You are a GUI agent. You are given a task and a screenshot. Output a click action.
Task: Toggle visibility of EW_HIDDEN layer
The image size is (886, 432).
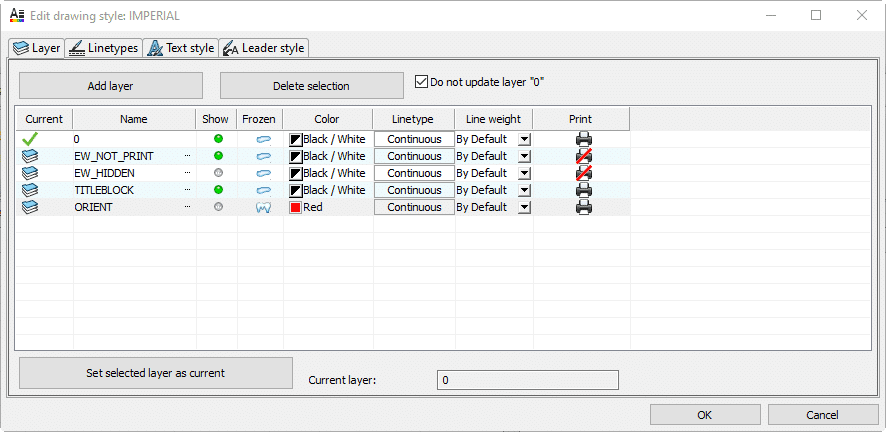pos(218,173)
